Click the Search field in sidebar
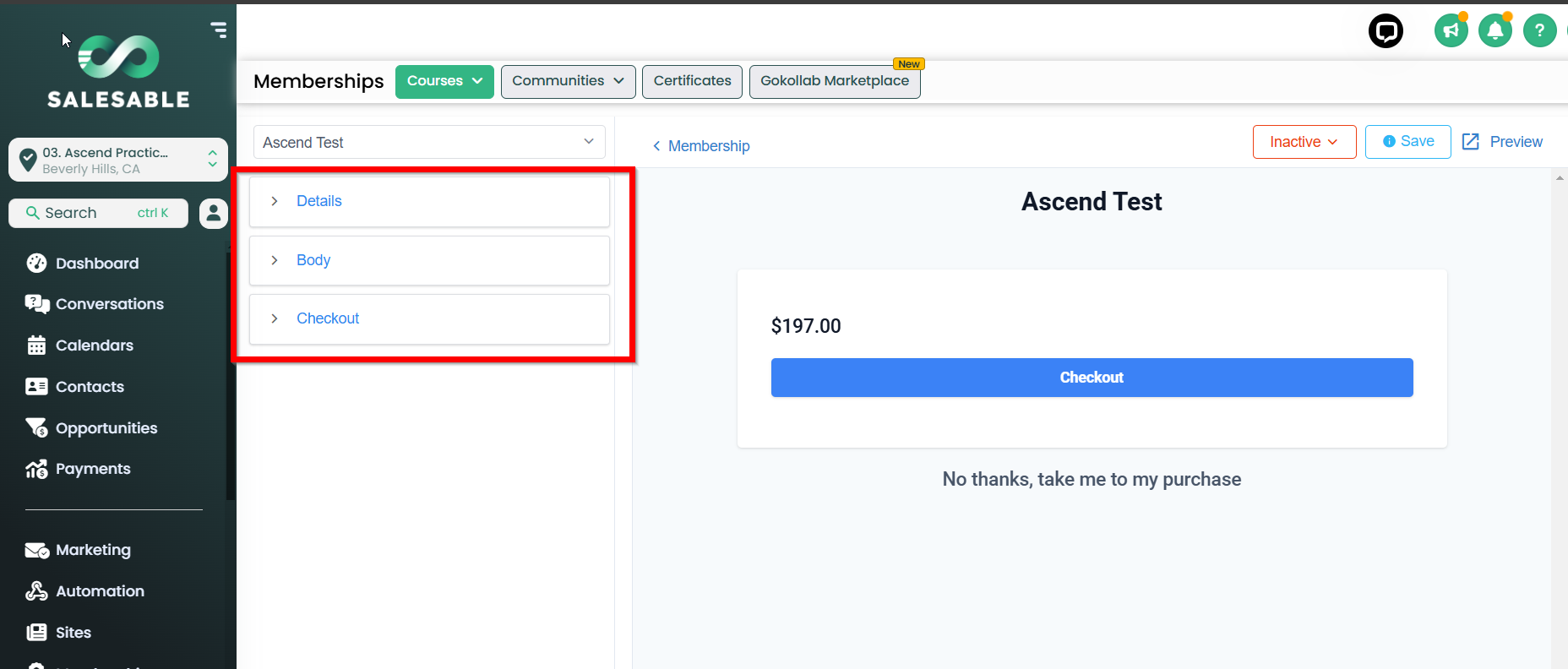1568x669 pixels. point(98,214)
